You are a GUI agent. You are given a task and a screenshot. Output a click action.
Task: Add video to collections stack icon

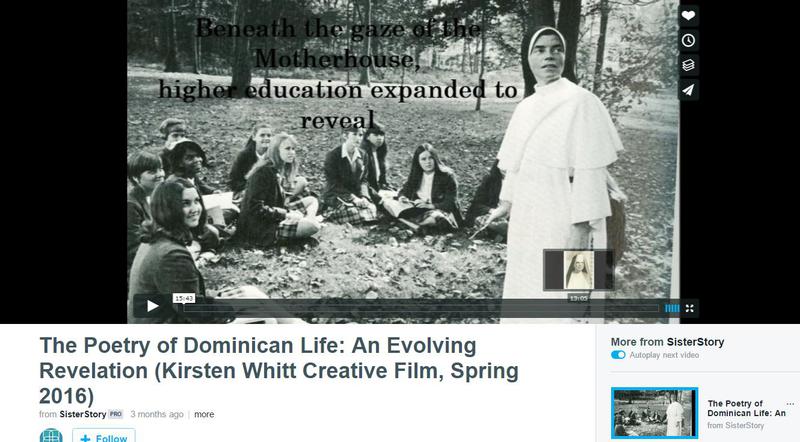688,65
